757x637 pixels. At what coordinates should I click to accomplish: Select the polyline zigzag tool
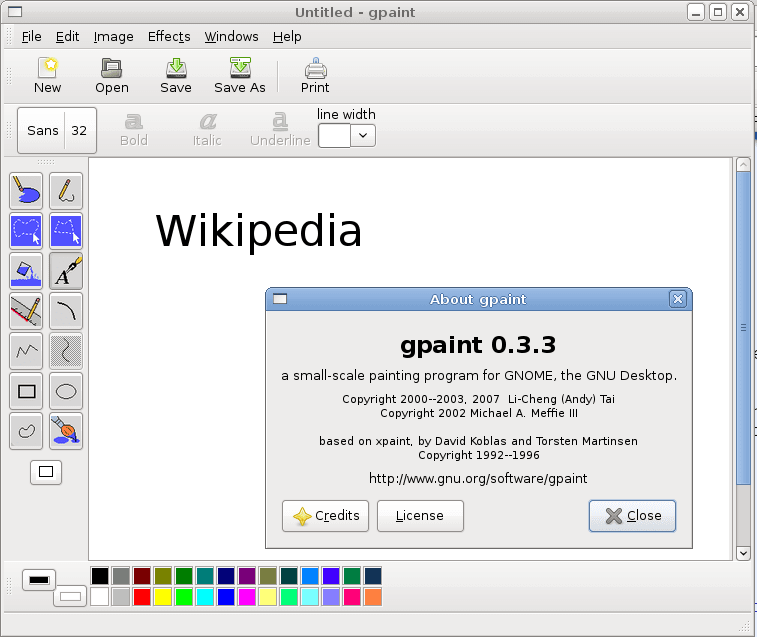coord(26,350)
